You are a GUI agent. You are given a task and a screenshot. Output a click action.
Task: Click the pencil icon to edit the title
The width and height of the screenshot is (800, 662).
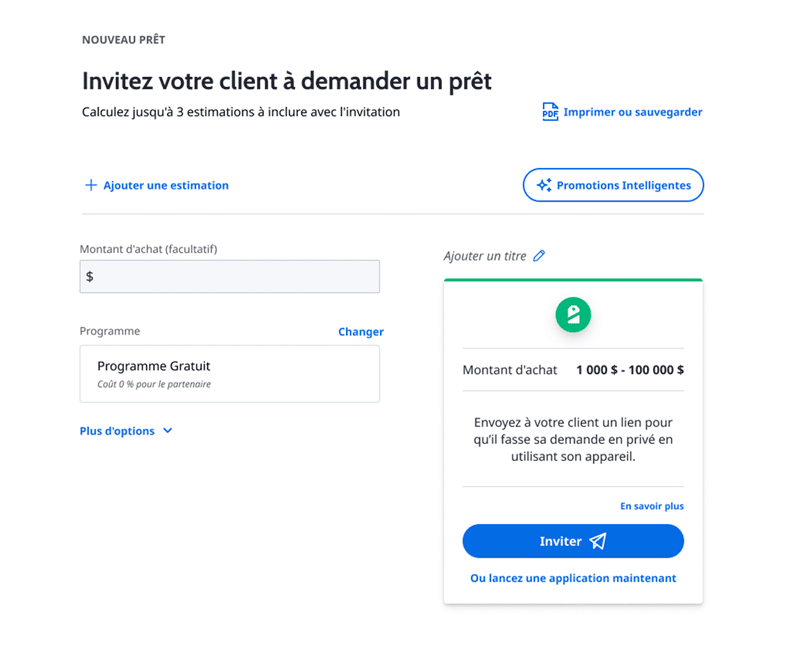click(539, 256)
